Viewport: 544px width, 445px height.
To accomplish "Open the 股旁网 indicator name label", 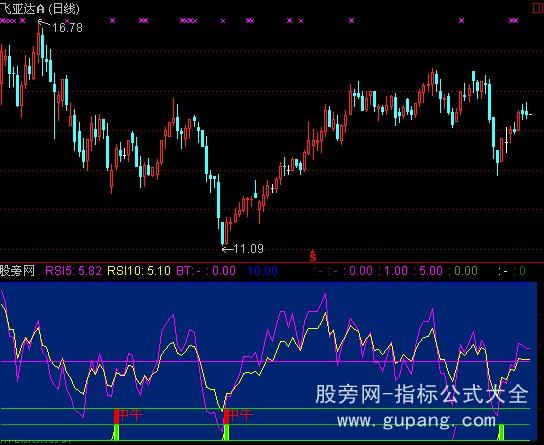I will (x=17, y=271).
